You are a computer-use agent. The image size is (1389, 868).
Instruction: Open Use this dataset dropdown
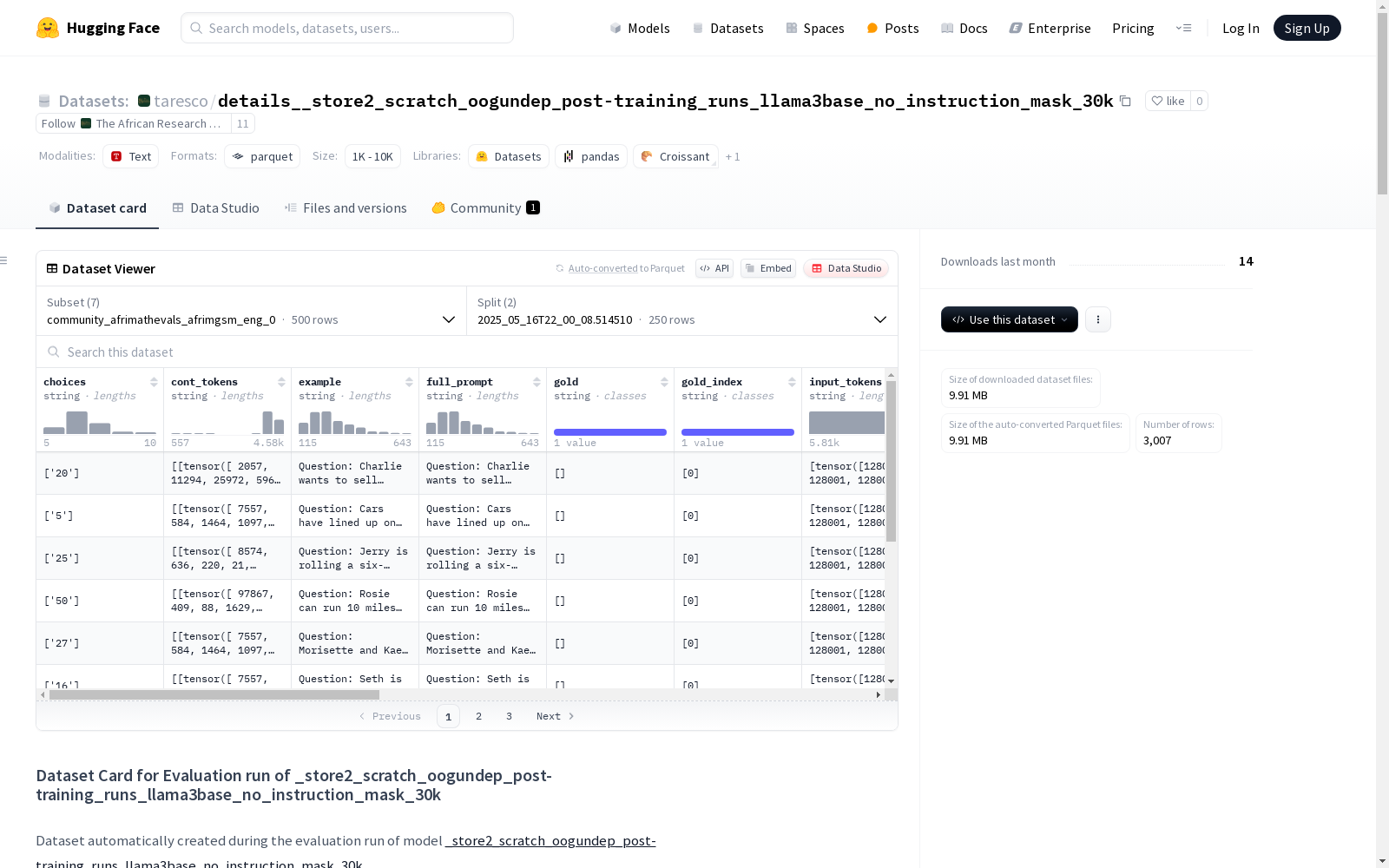click(x=1010, y=319)
